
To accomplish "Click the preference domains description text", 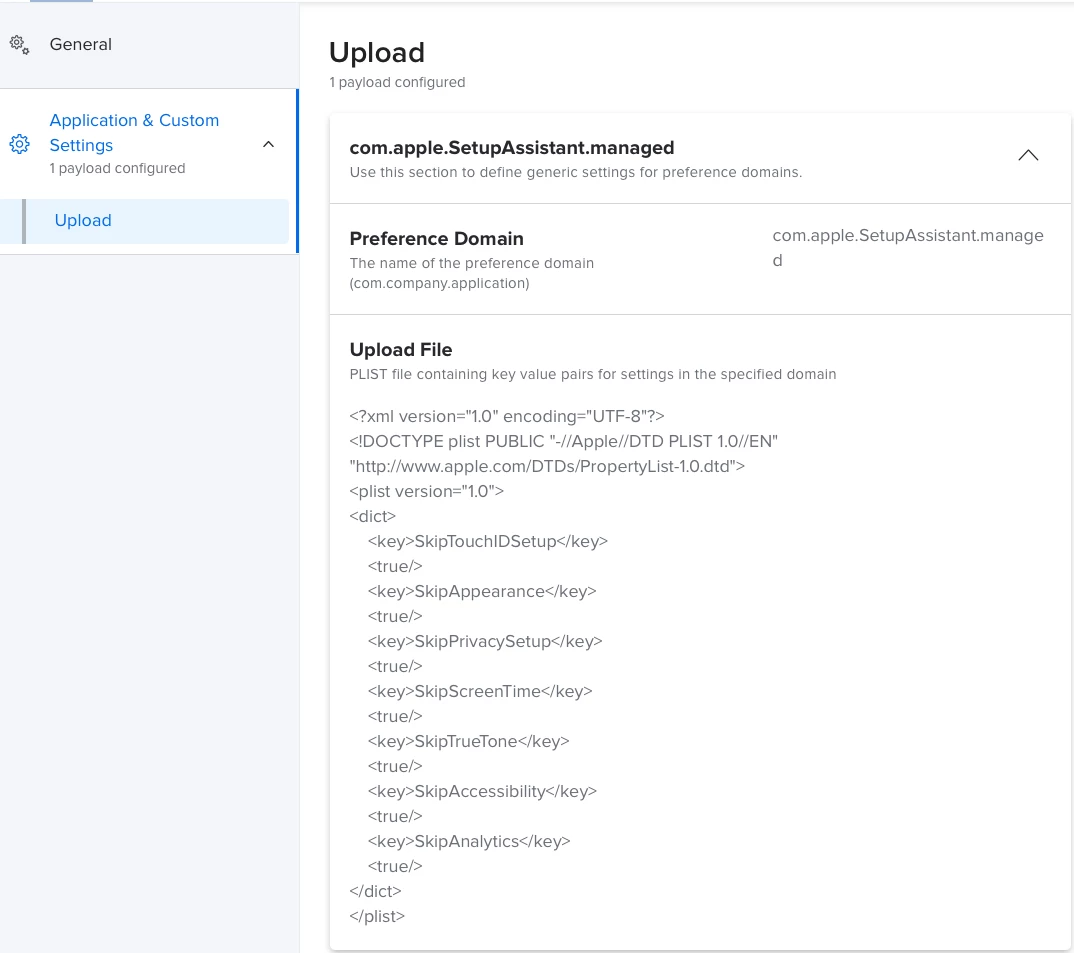I will 575,173.
